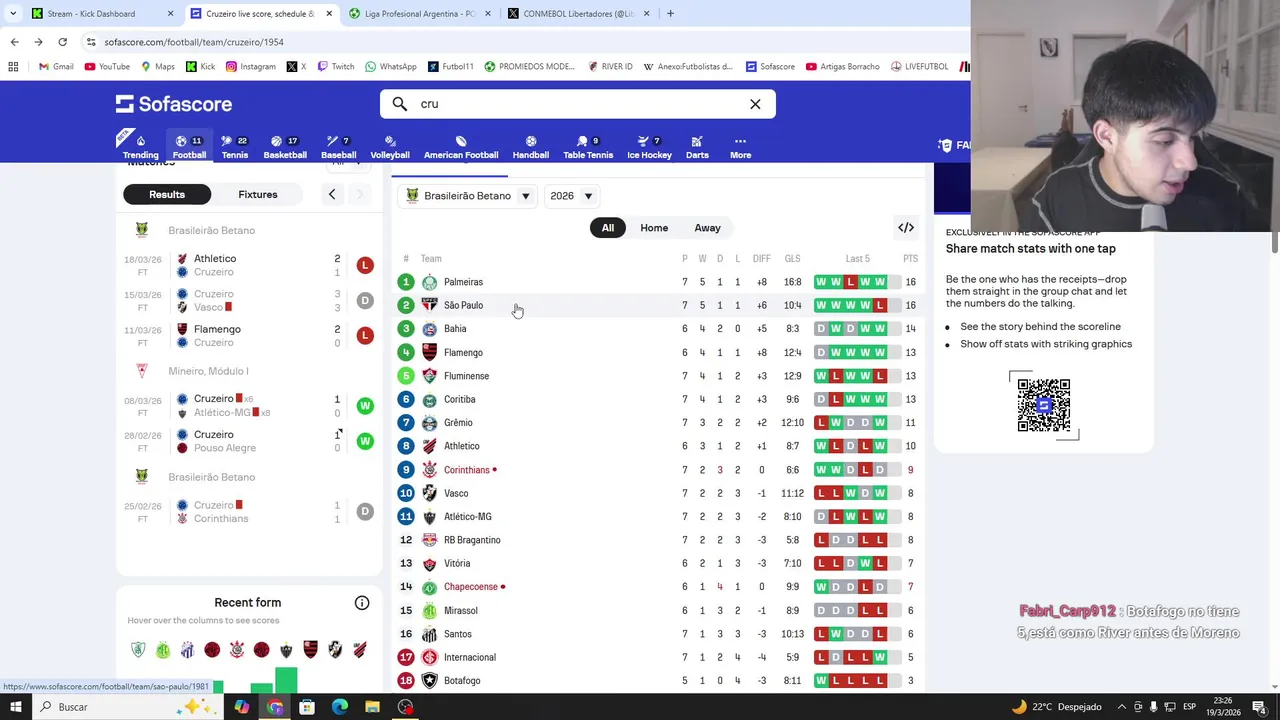Click the address bar URL
Viewport: 1280px width, 720px height.
(194, 42)
